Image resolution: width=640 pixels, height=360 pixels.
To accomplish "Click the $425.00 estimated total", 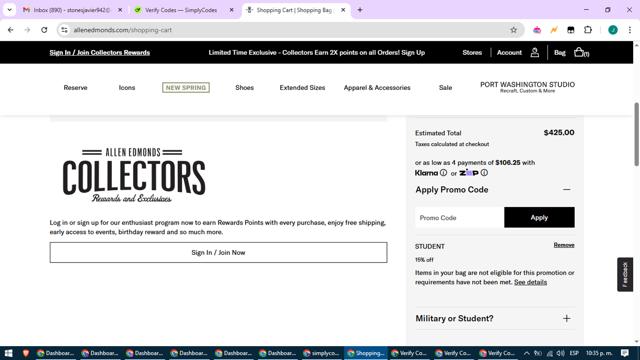I will 559,132.
